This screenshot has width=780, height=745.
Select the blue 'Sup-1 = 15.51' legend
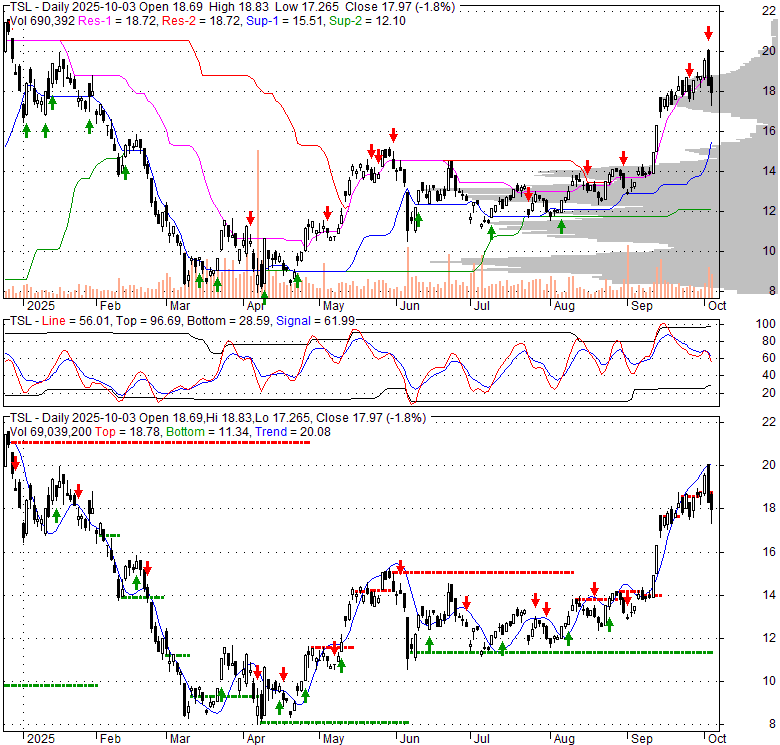point(285,21)
